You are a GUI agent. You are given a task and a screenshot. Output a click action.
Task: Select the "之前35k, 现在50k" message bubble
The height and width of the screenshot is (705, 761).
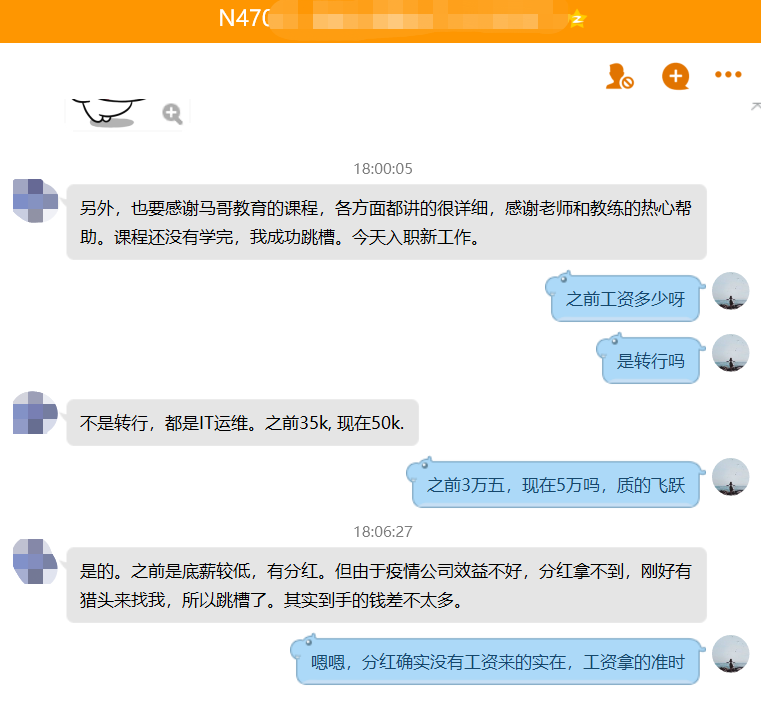point(242,423)
